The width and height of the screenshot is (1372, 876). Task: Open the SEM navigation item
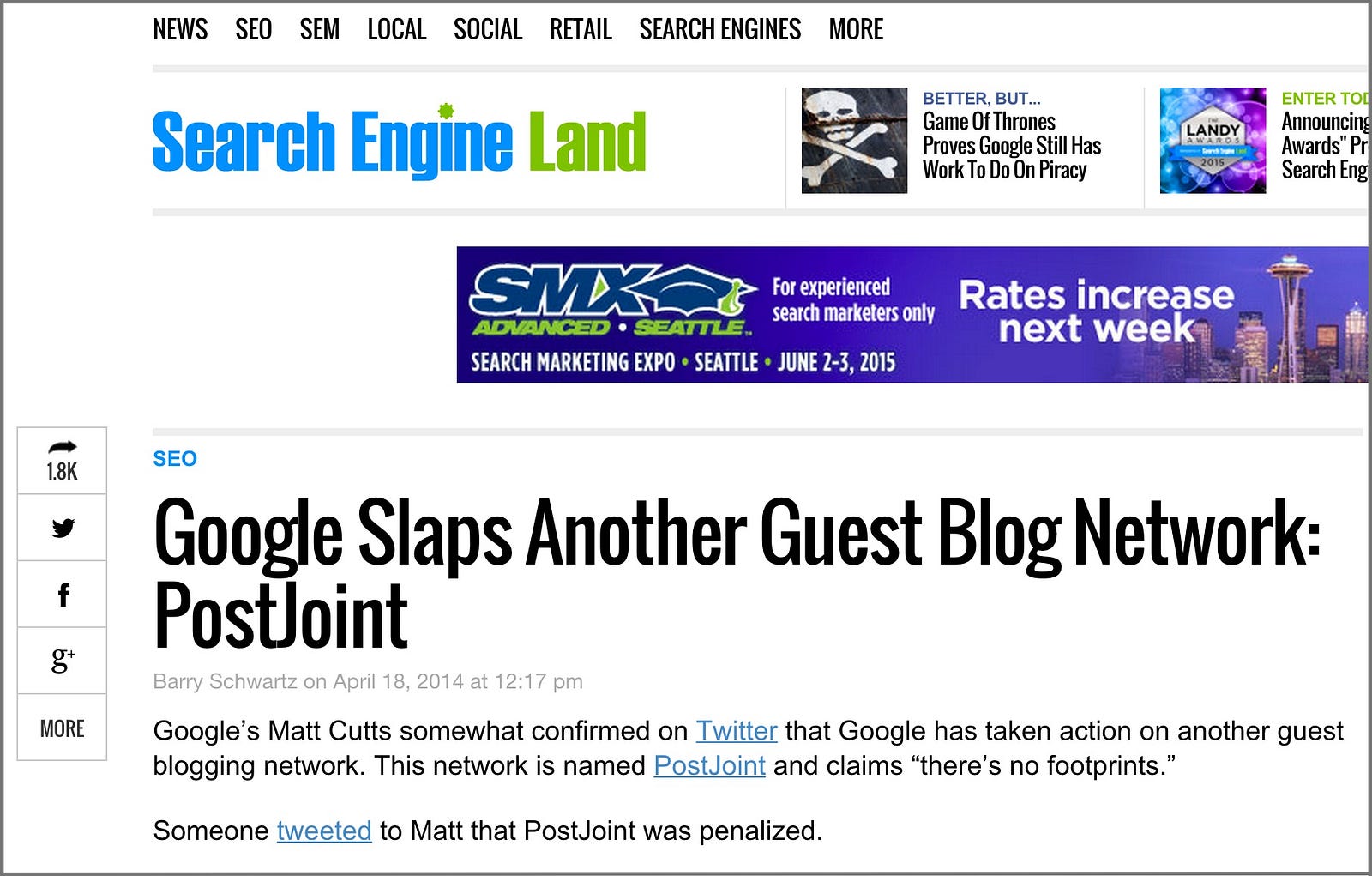[x=319, y=30]
